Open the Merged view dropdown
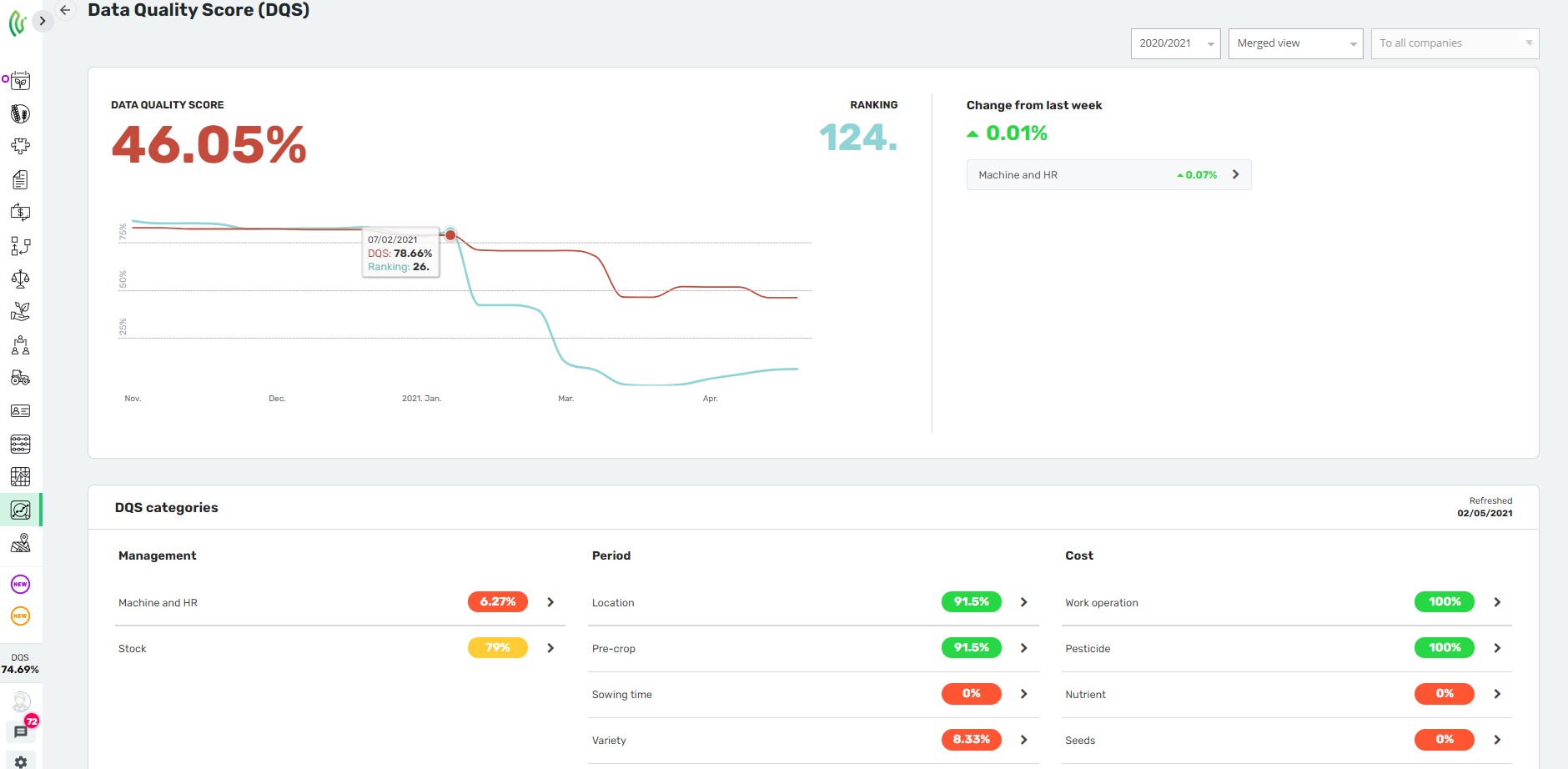The height and width of the screenshot is (769, 1568). 1294,43
